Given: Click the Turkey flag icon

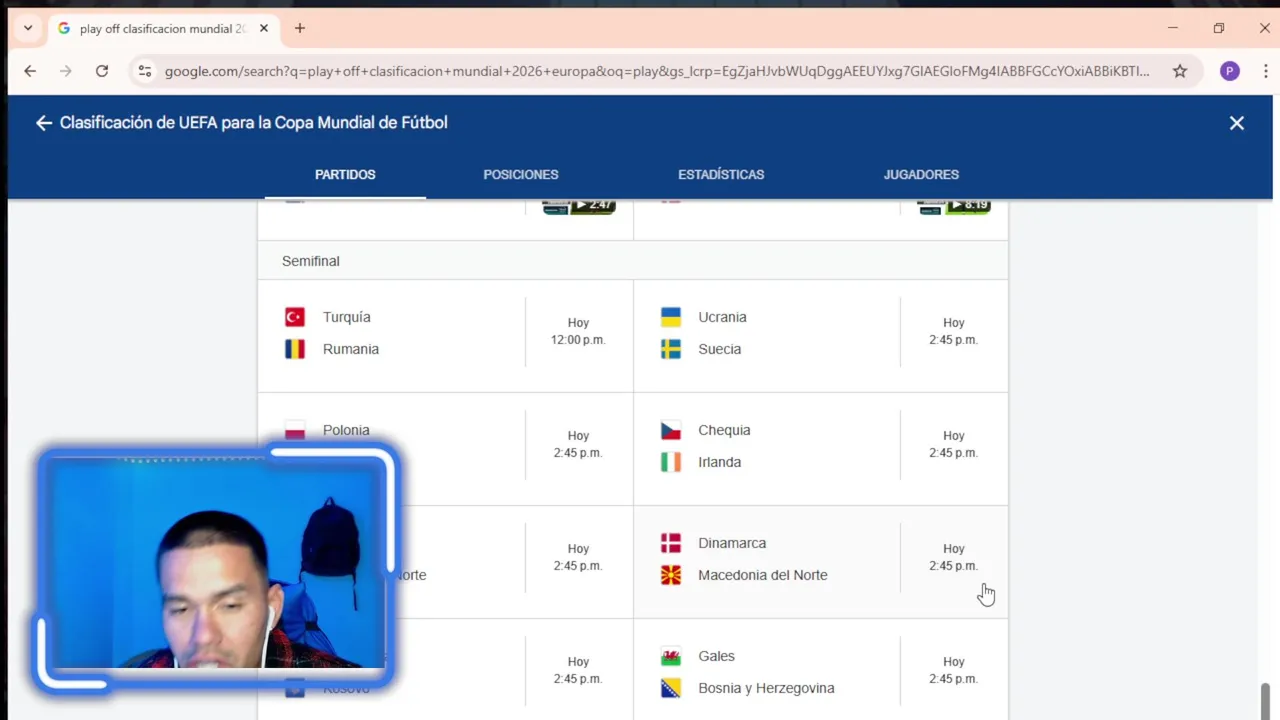Looking at the screenshot, I should point(295,317).
